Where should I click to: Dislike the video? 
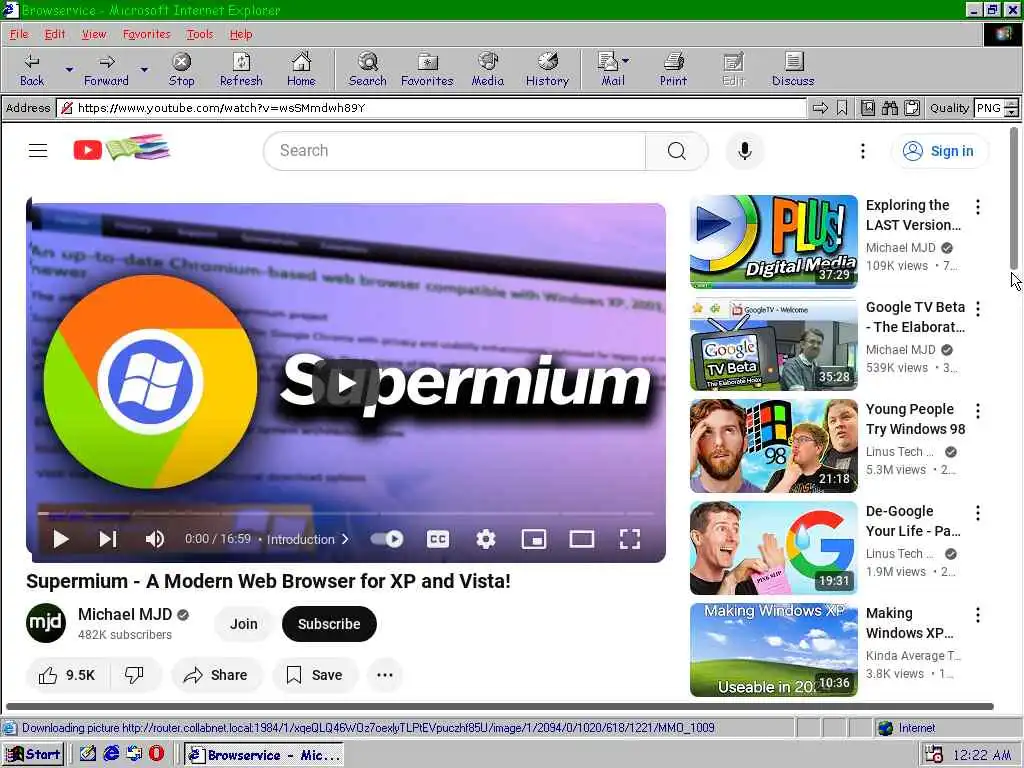click(135, 675)
